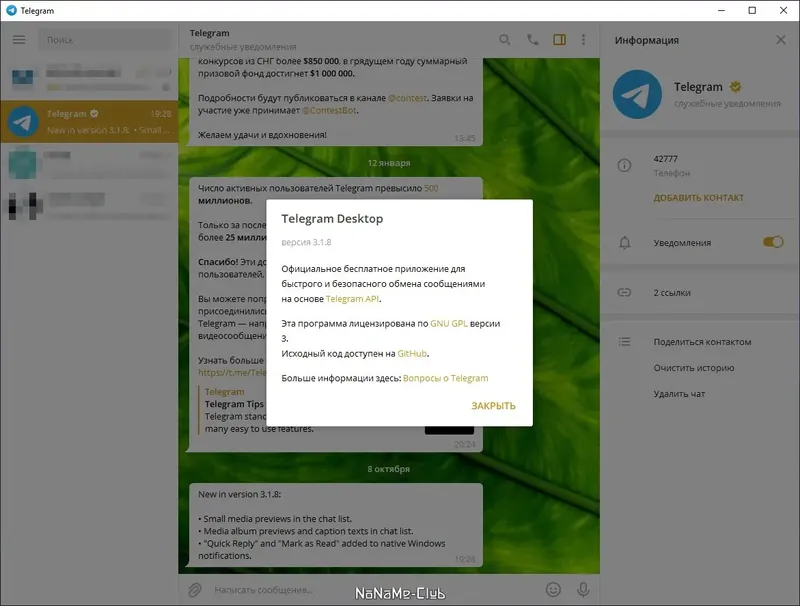Click the Telegram avatar in info panel
800x606 pixels.
(637, 94)
